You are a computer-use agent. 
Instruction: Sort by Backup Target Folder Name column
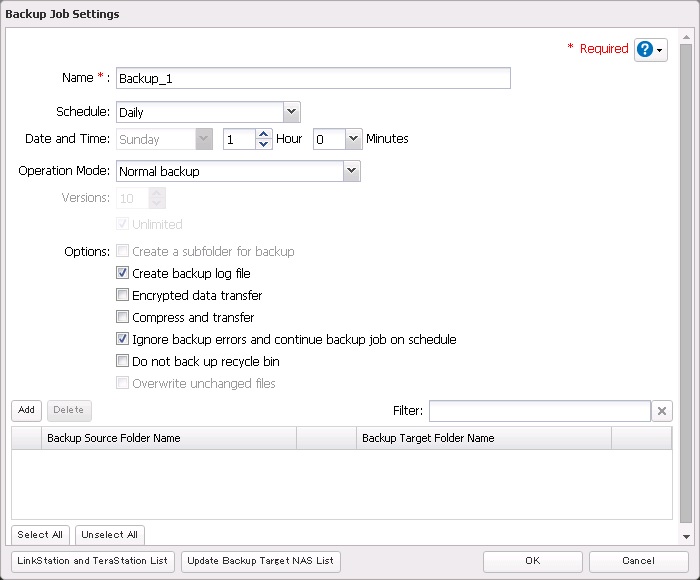484,438
